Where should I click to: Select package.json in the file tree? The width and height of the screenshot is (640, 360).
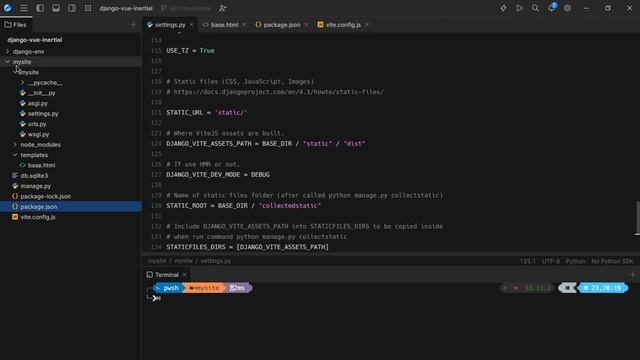39,207
